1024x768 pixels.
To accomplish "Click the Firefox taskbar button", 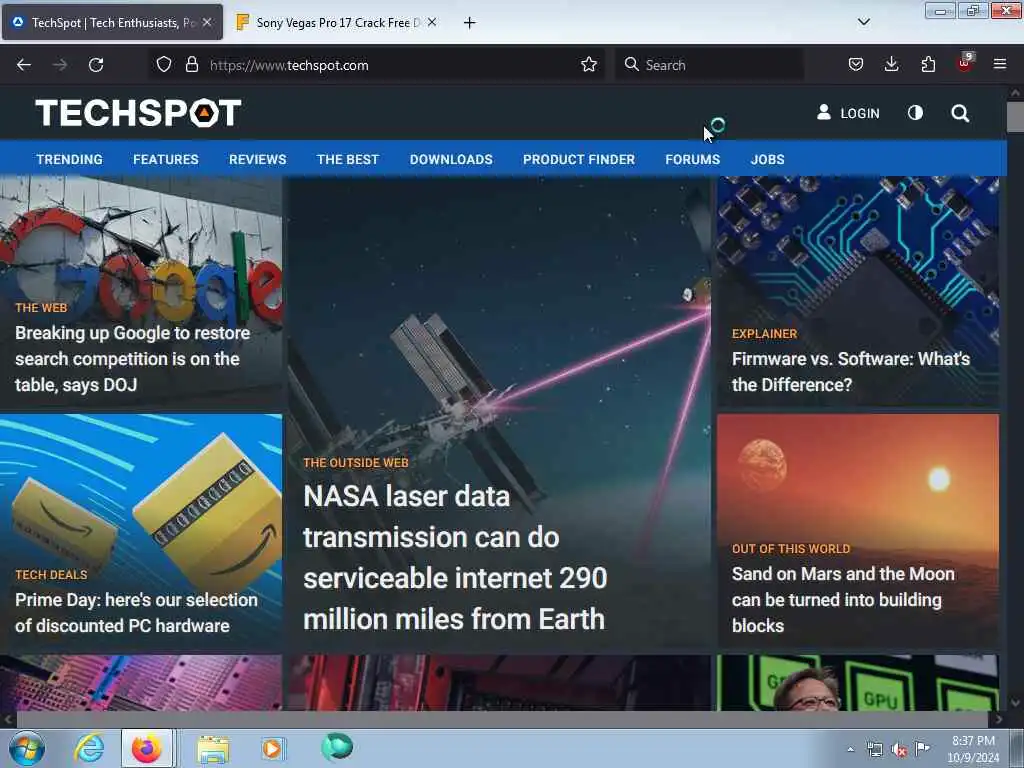I will click(147, 748).
